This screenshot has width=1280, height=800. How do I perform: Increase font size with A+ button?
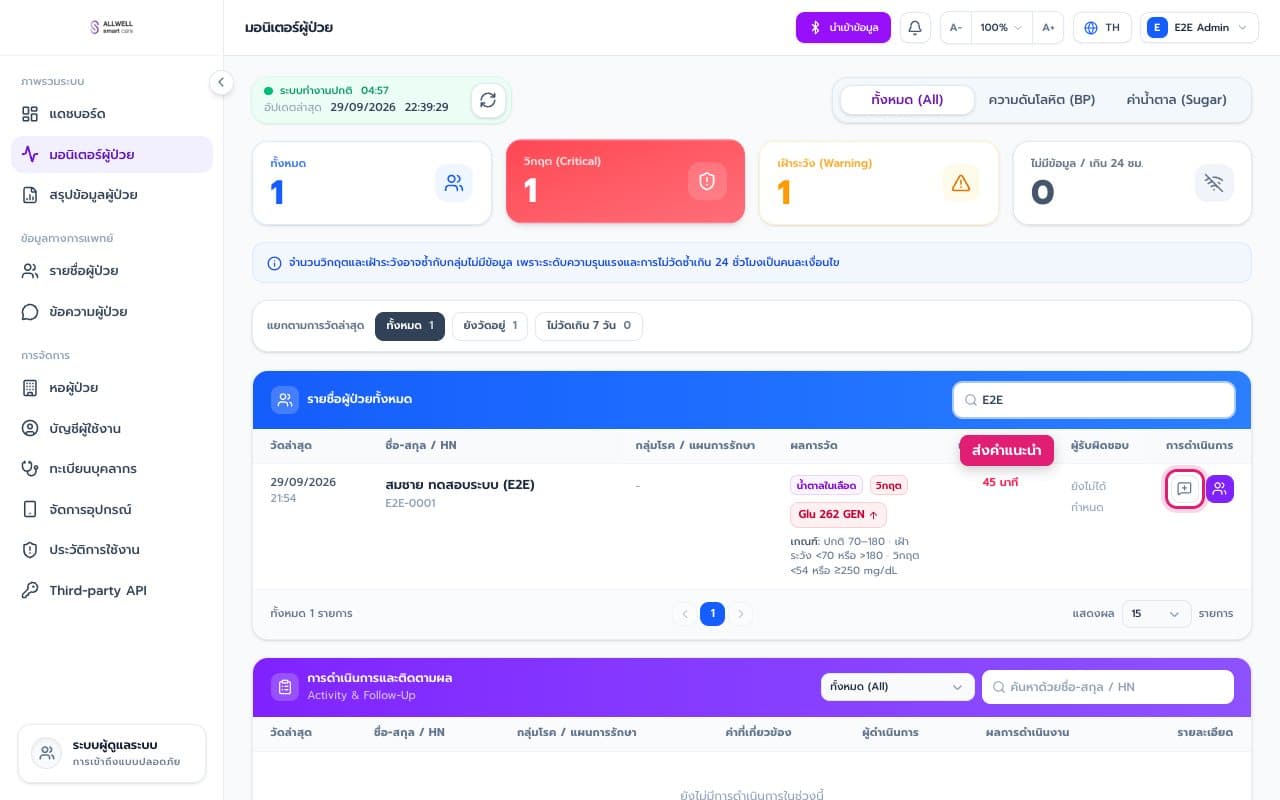coord(1048,28)
